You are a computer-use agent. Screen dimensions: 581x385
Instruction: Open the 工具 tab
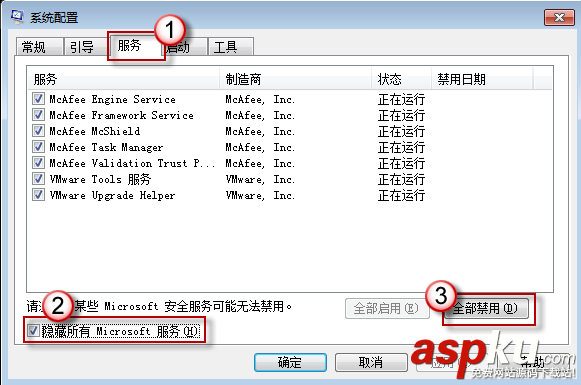pyautogui.click(x=230, y=47)
